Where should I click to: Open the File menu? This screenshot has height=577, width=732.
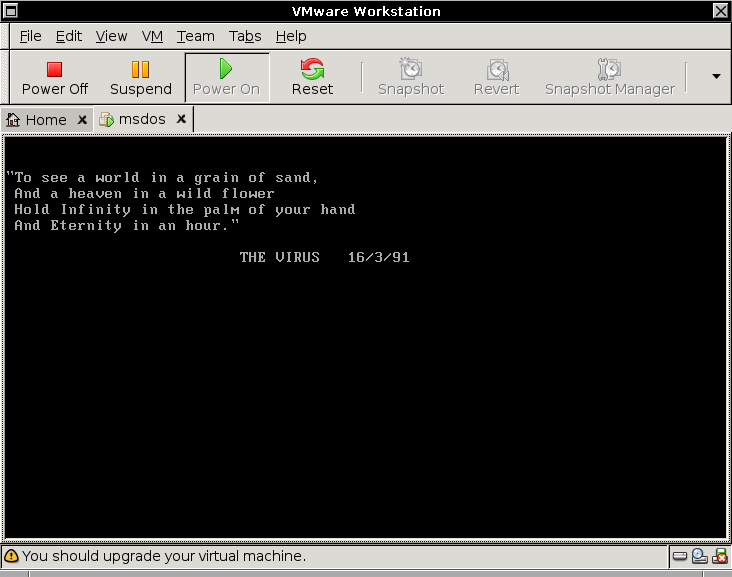pyautogui.click(x=30, y=36)
